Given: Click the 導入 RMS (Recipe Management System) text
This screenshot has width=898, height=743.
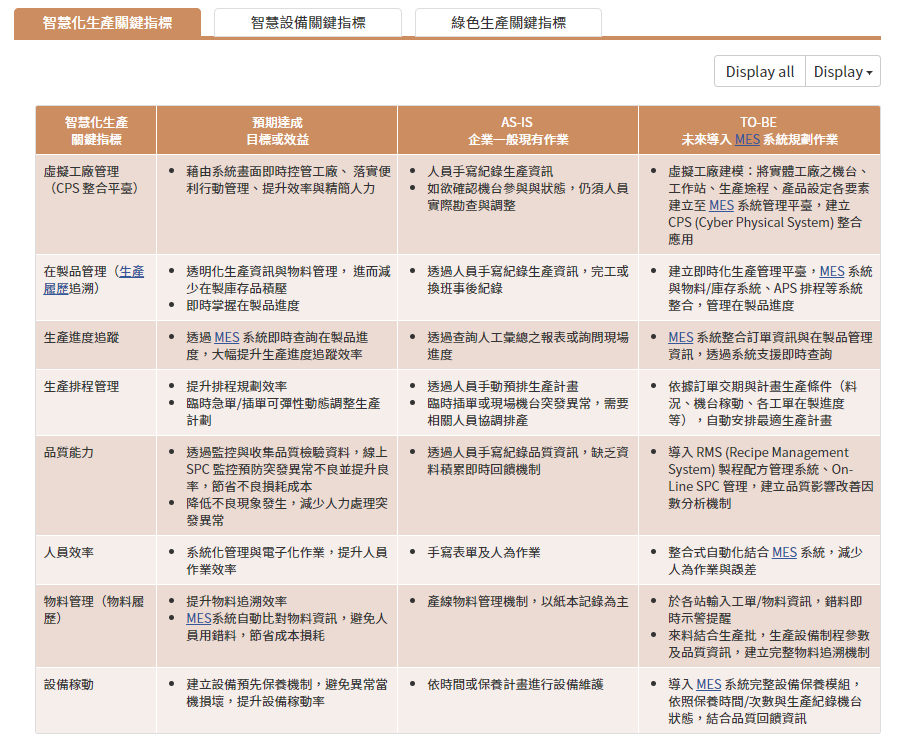Looking at the screenshot, I should [x=771, y=478].
